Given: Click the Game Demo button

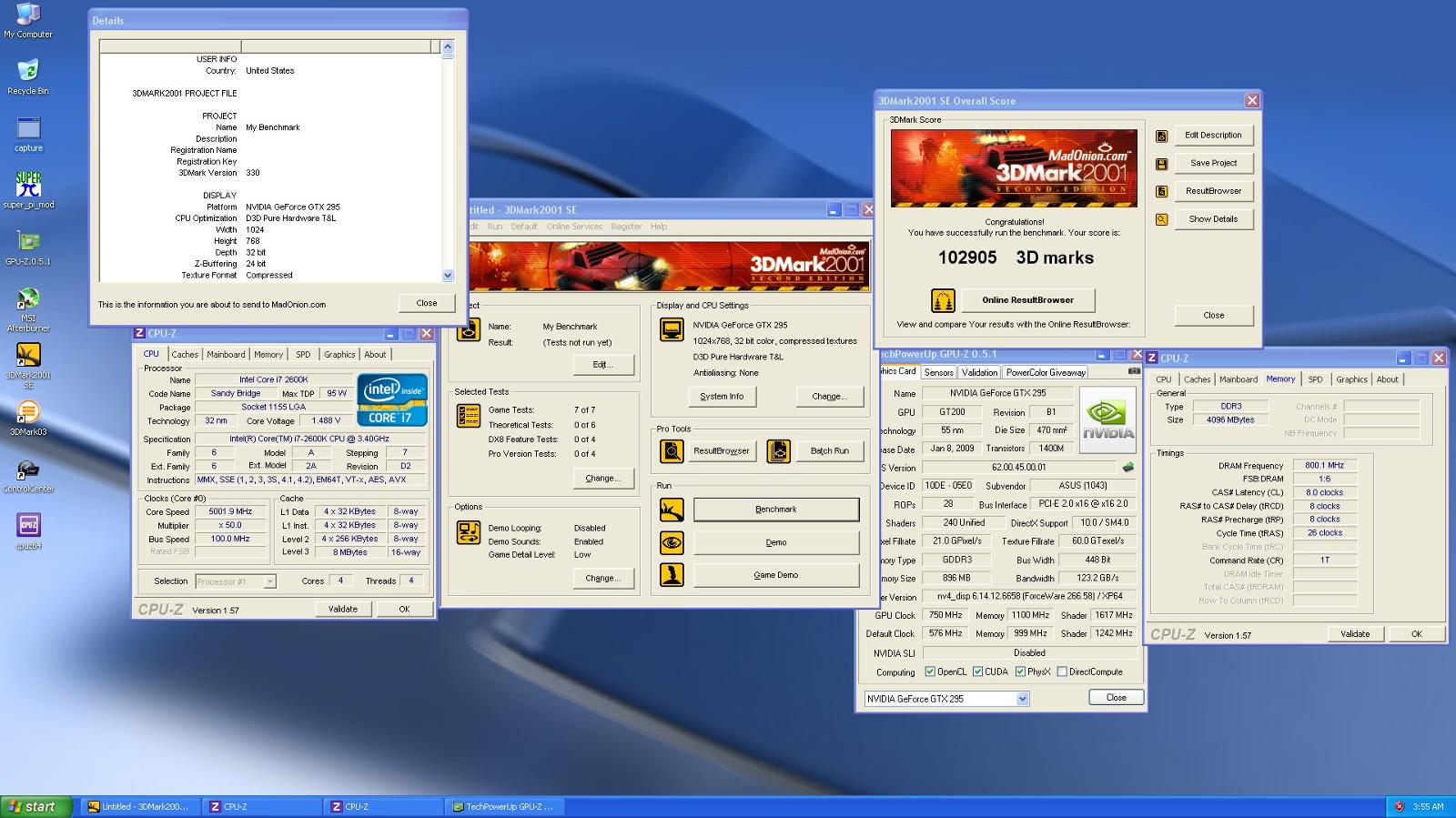Looking at the screenshot, I should [776, 575].
